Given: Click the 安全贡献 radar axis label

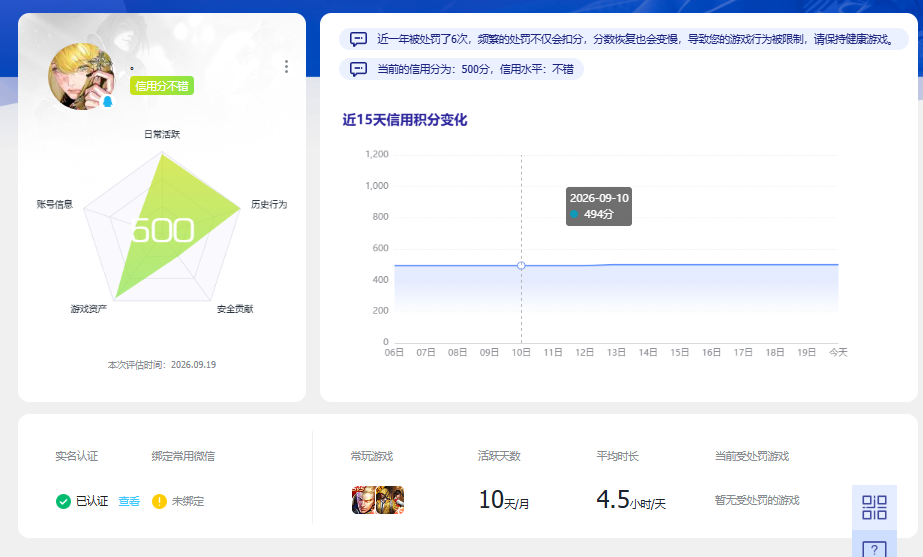Looking at the screenshot, I should pyautogui.click(x=235, y=309).
